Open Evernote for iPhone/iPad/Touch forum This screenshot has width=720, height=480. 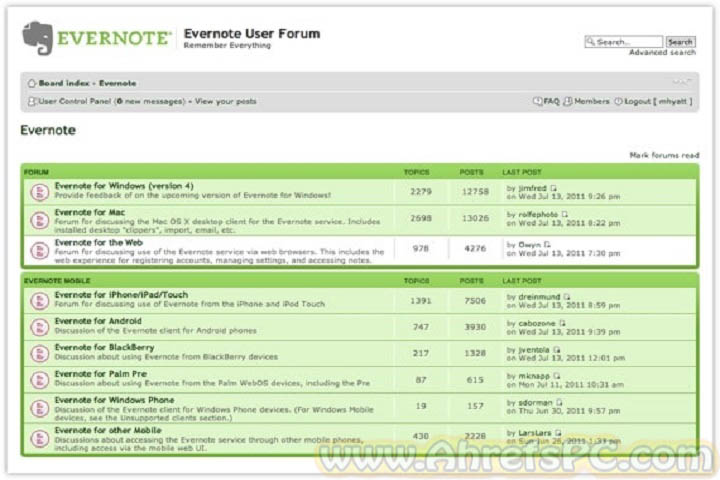(x=121, y=295)
